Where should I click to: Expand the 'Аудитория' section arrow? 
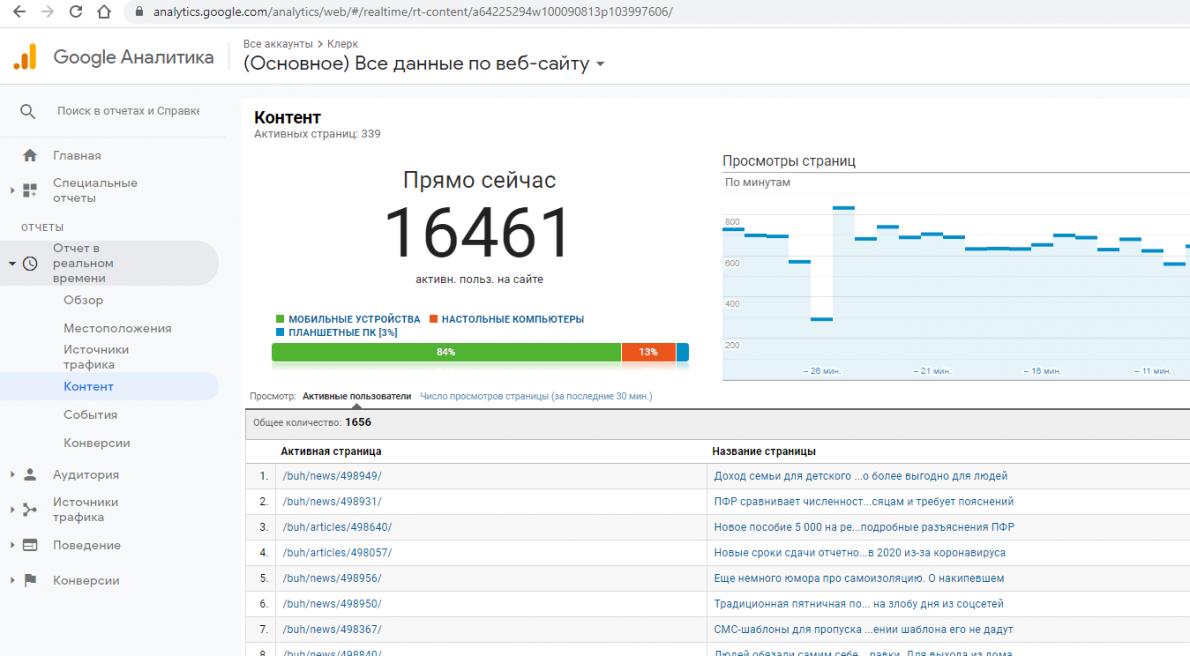12,475
